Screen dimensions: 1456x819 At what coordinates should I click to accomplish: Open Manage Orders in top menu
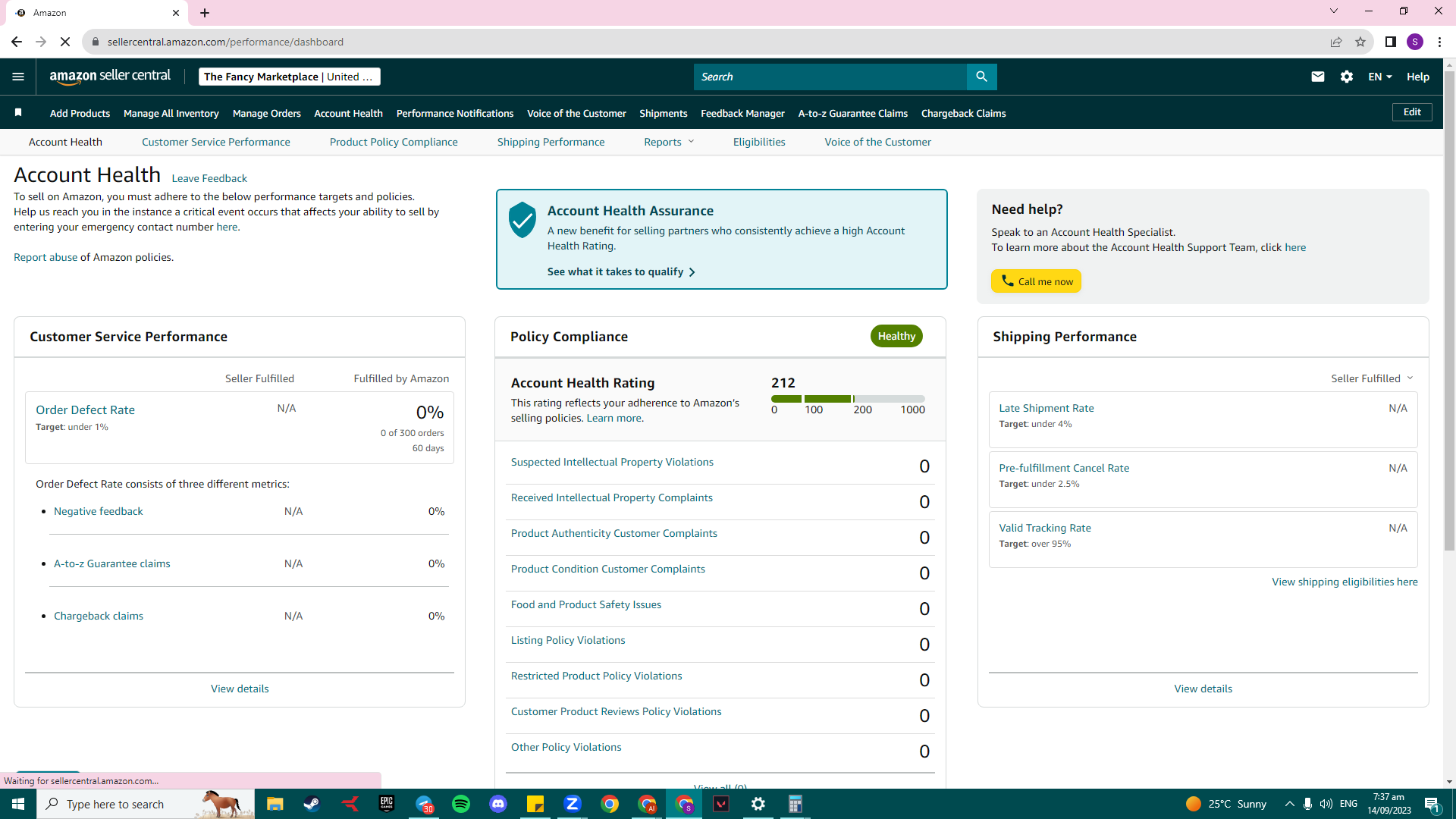click(267, 113)
